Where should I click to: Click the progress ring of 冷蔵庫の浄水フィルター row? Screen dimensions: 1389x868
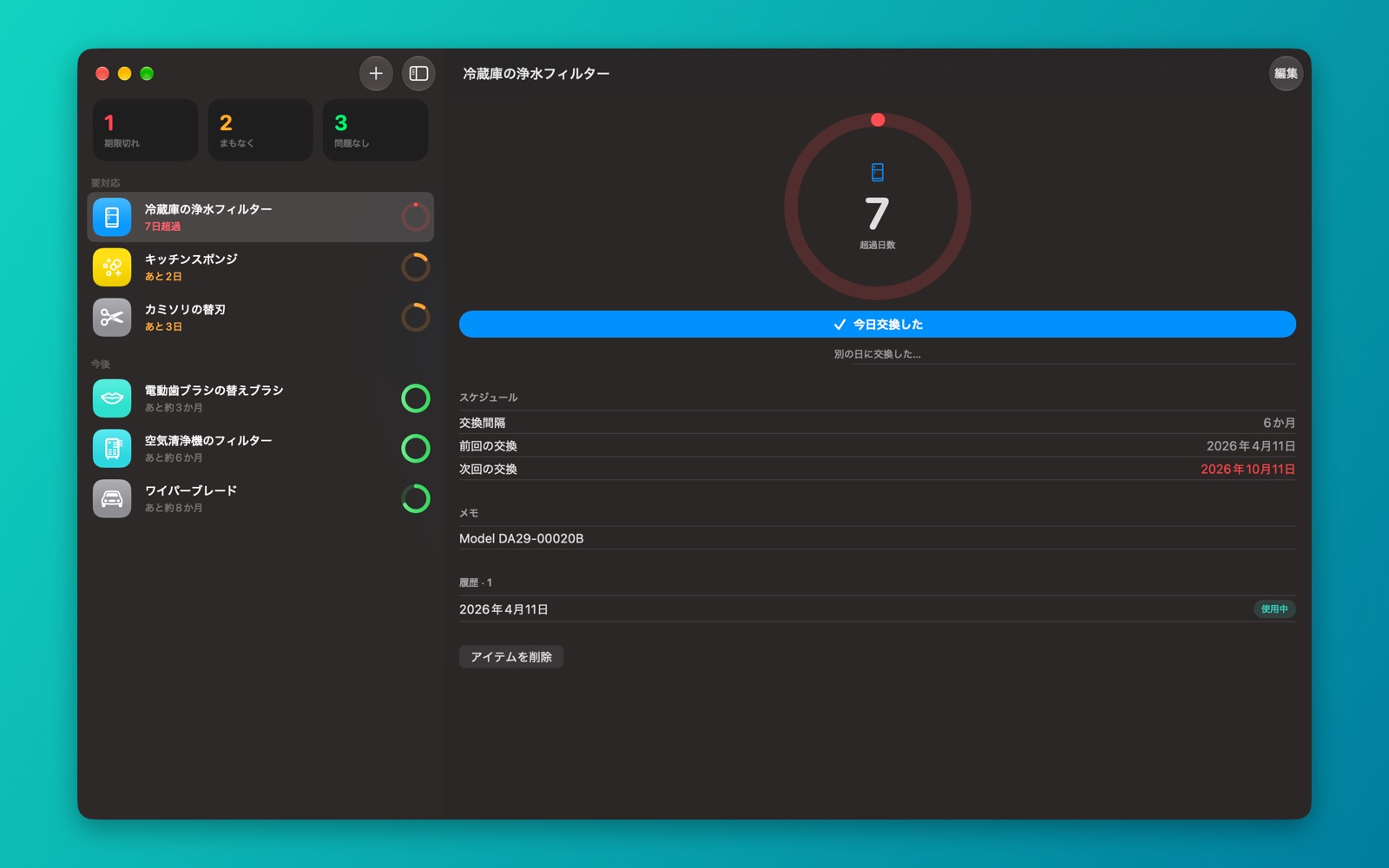[x=416, y=217]
